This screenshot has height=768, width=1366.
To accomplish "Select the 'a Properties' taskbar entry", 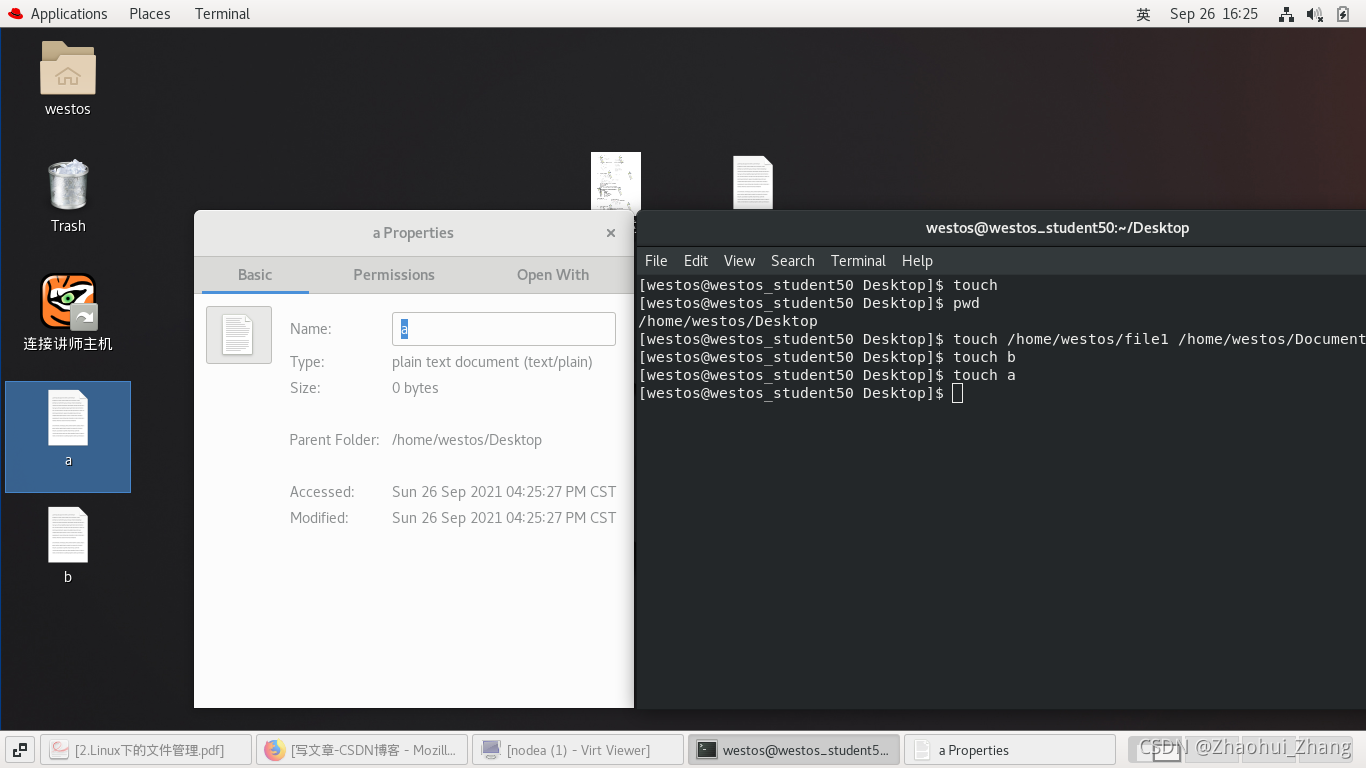I will pos(1010,749).
